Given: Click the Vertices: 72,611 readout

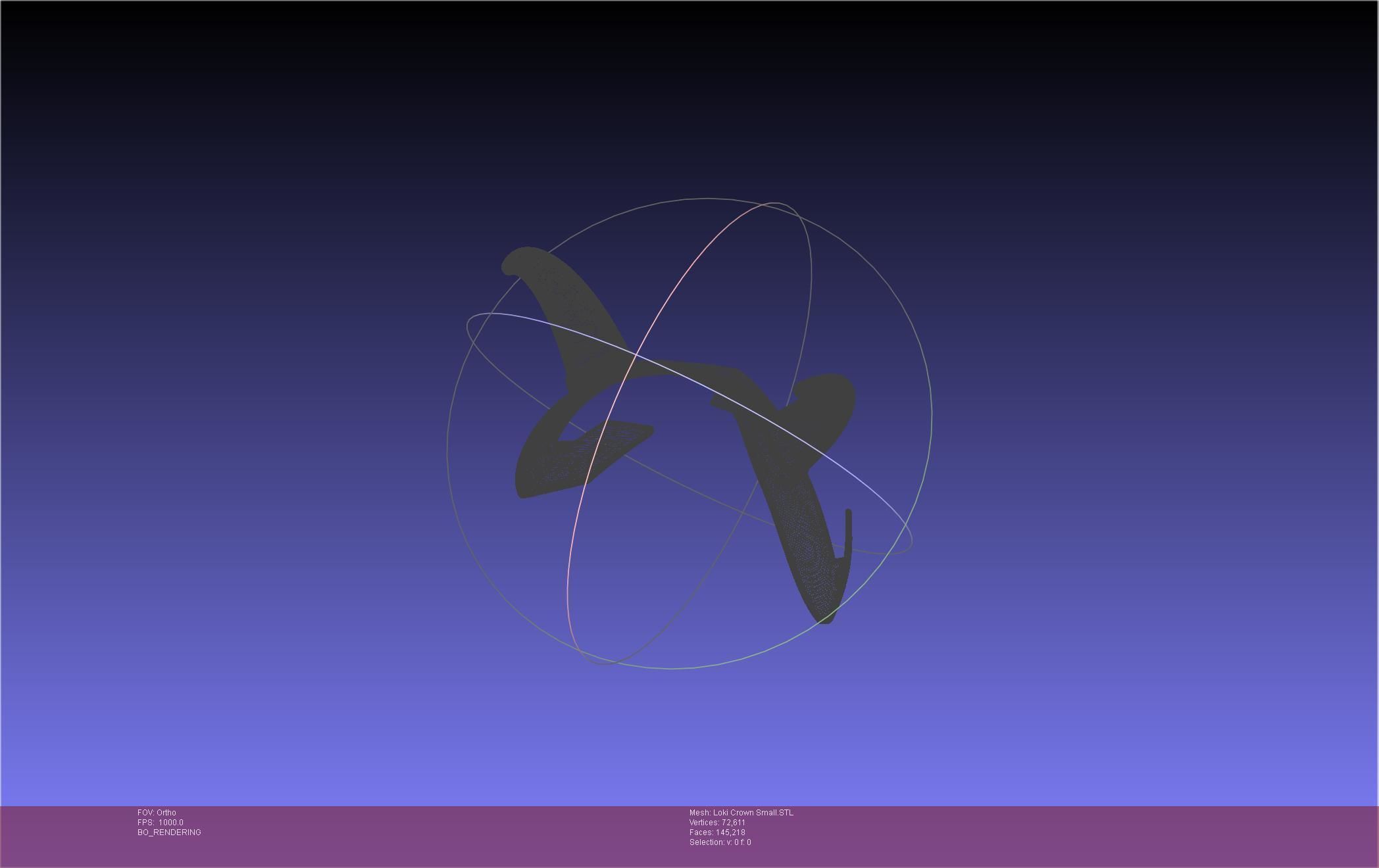Looking at the screenshot, I should pyautogui.click(x=717, y=823).
